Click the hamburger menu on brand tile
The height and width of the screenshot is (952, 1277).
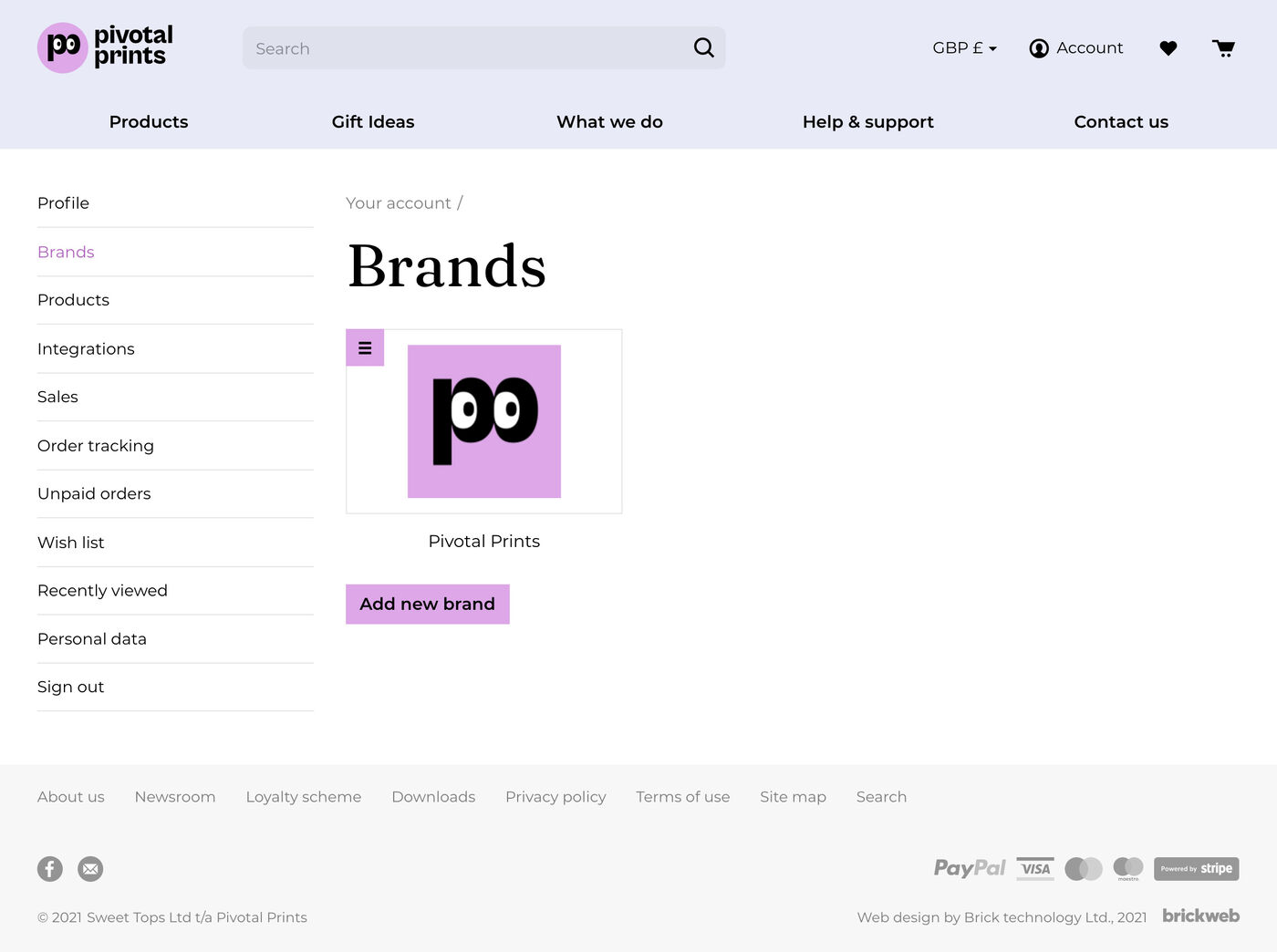pos(365,347)
